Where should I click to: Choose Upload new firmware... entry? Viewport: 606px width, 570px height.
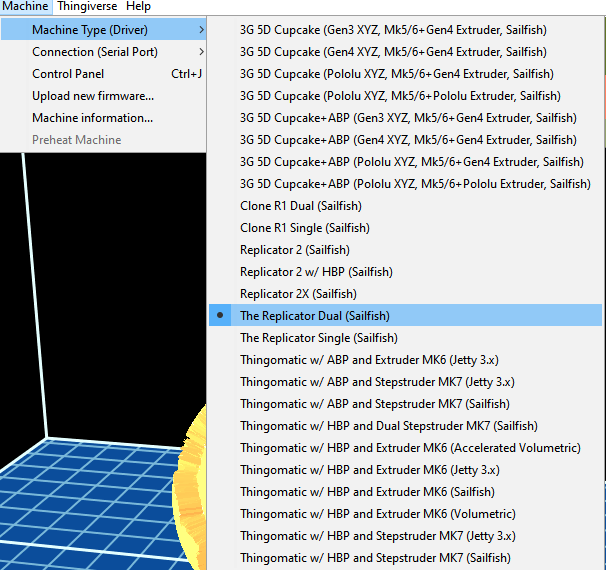(103, 96)
